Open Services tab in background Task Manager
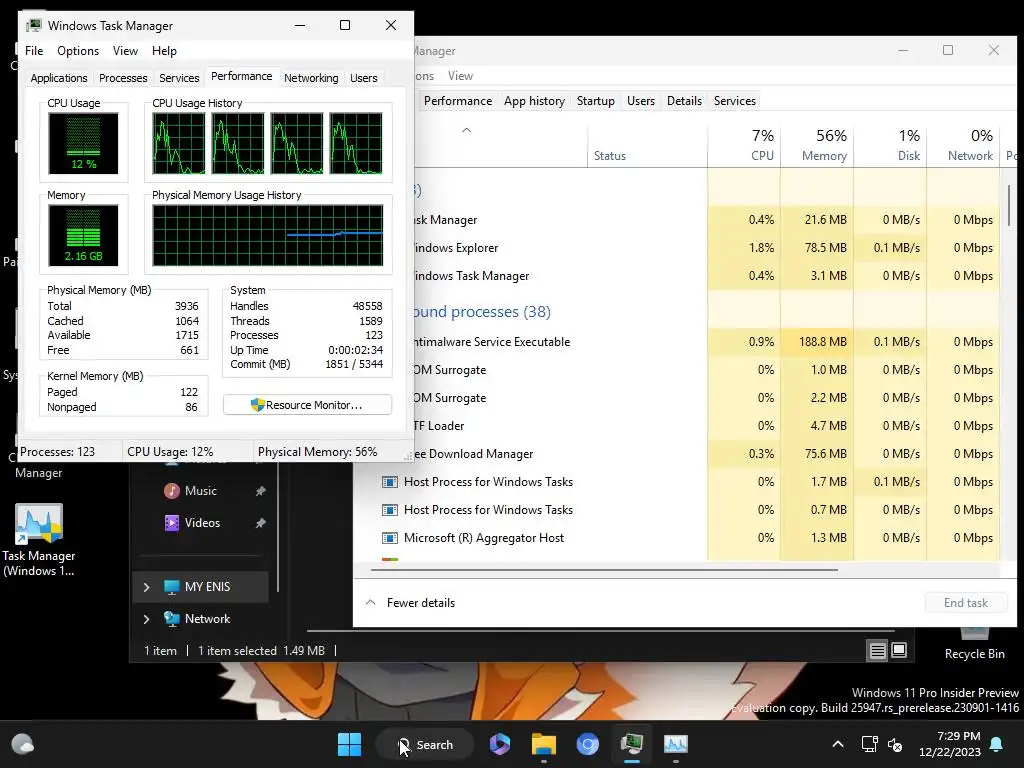The image size is (1024, 768). click(x=734, y=101)
